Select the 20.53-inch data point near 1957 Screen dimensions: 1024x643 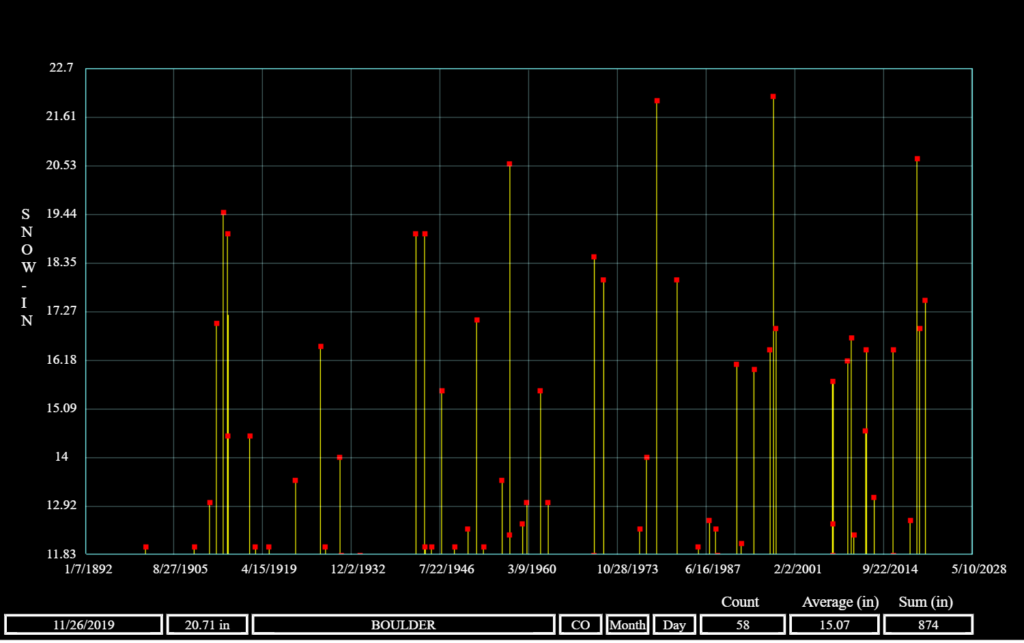coord(509,165)
